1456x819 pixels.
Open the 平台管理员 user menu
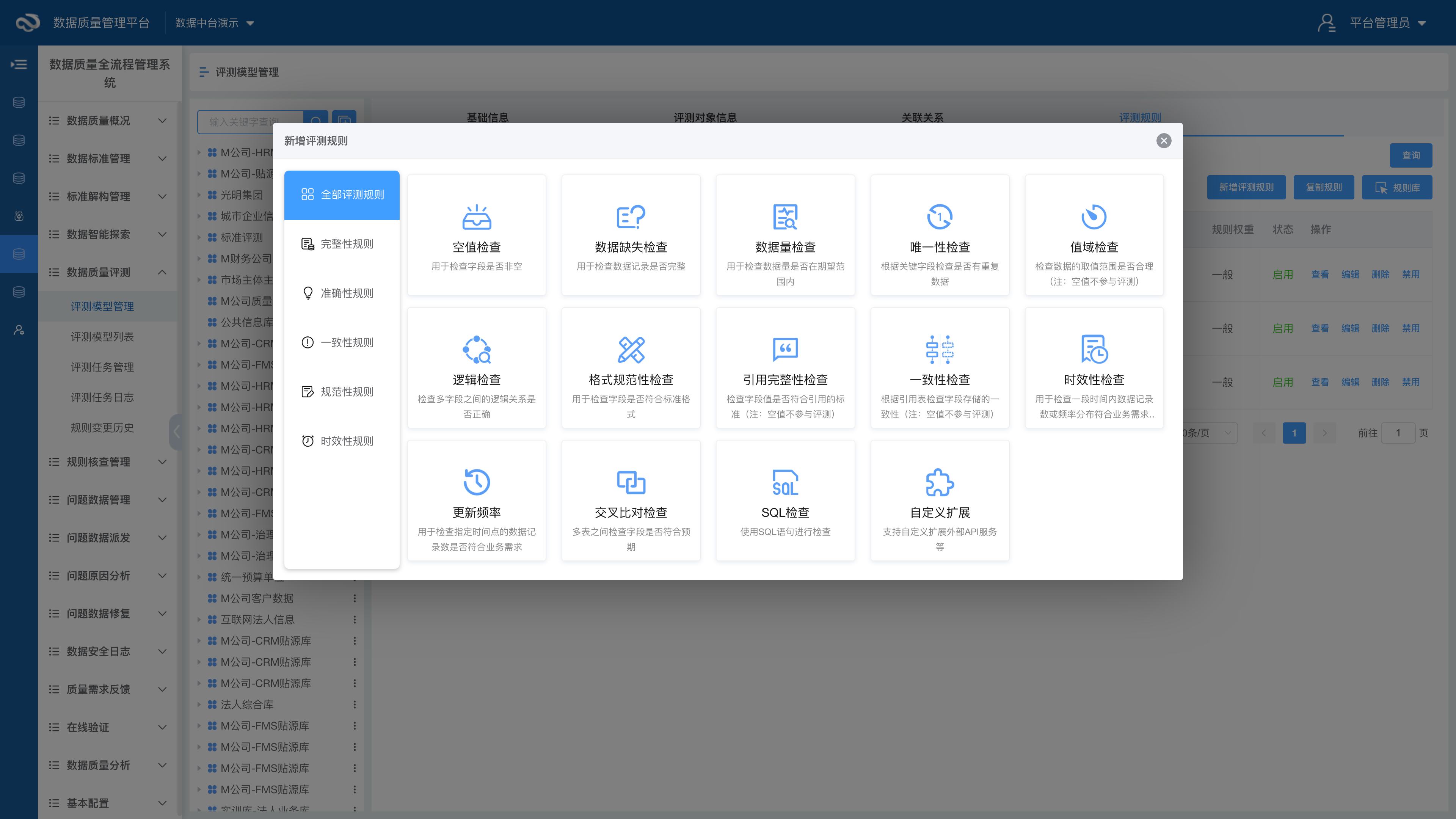click(x=1379, y=23)
